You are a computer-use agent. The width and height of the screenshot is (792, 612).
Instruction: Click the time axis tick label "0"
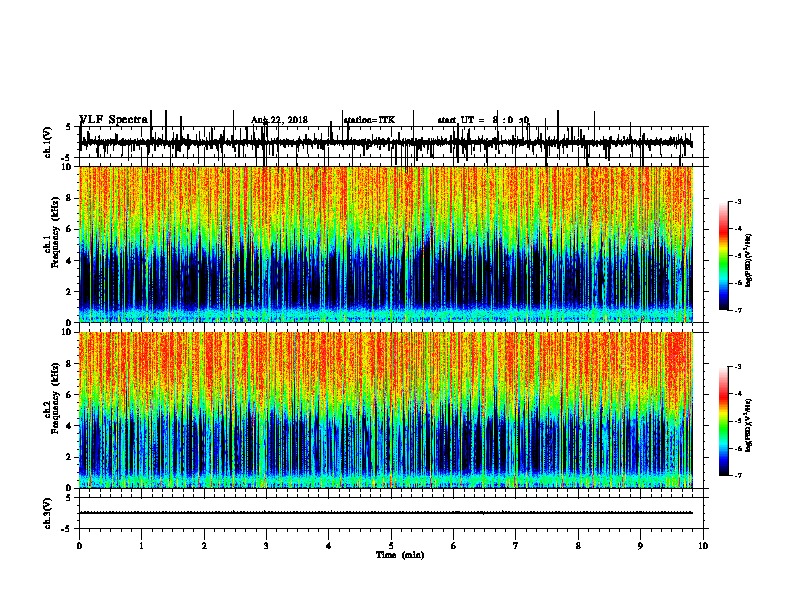pos(79,546)
